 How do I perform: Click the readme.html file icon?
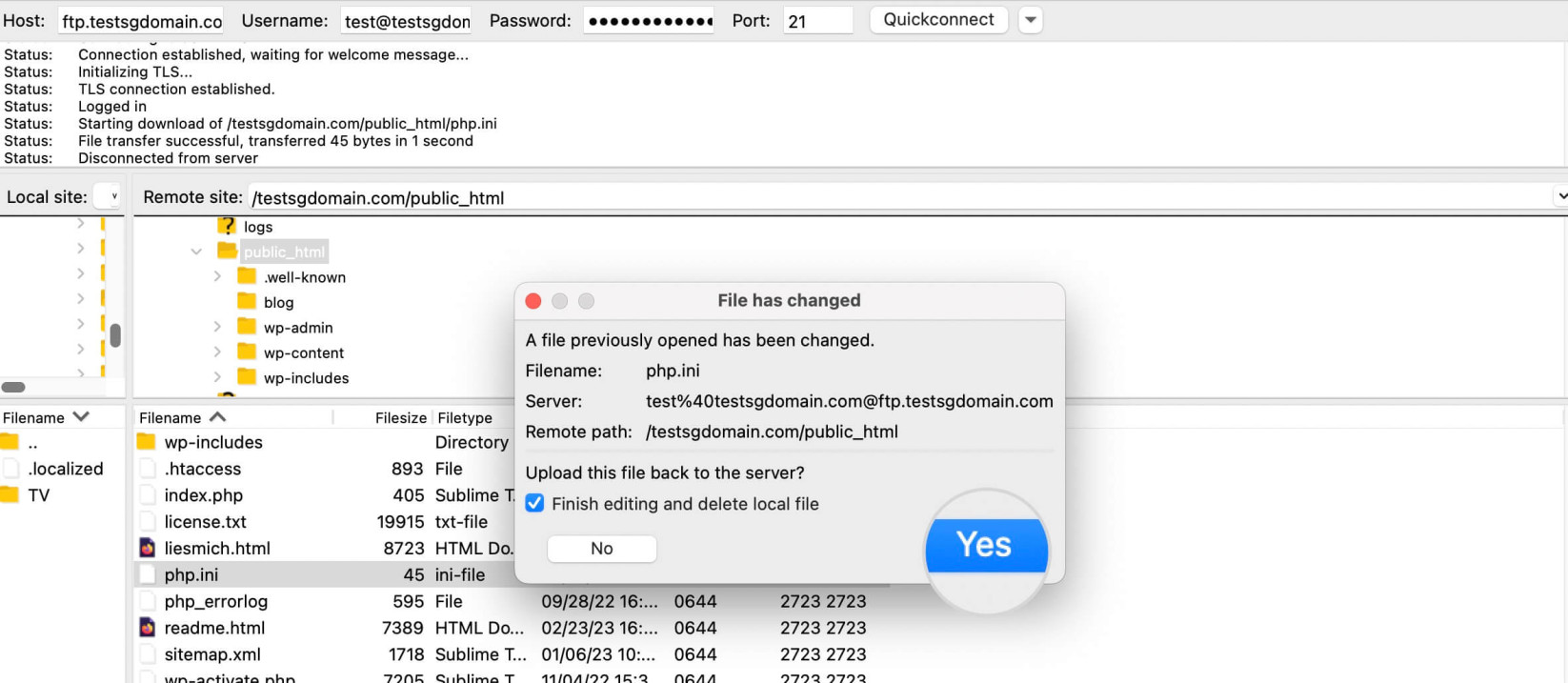tap(147, 628)
